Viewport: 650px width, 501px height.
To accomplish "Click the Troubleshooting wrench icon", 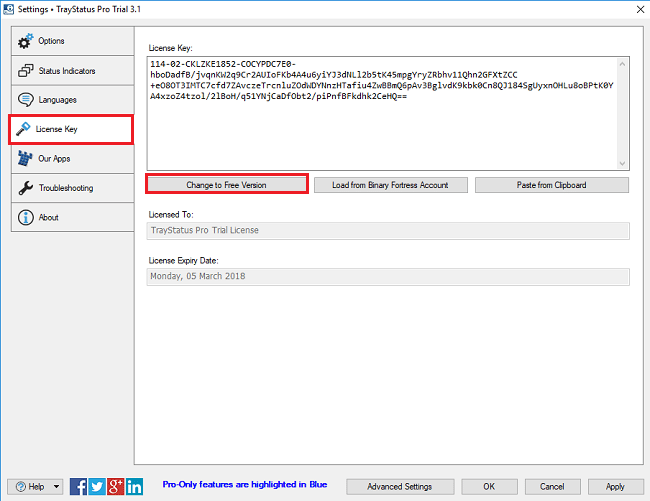I will point(25,188).
